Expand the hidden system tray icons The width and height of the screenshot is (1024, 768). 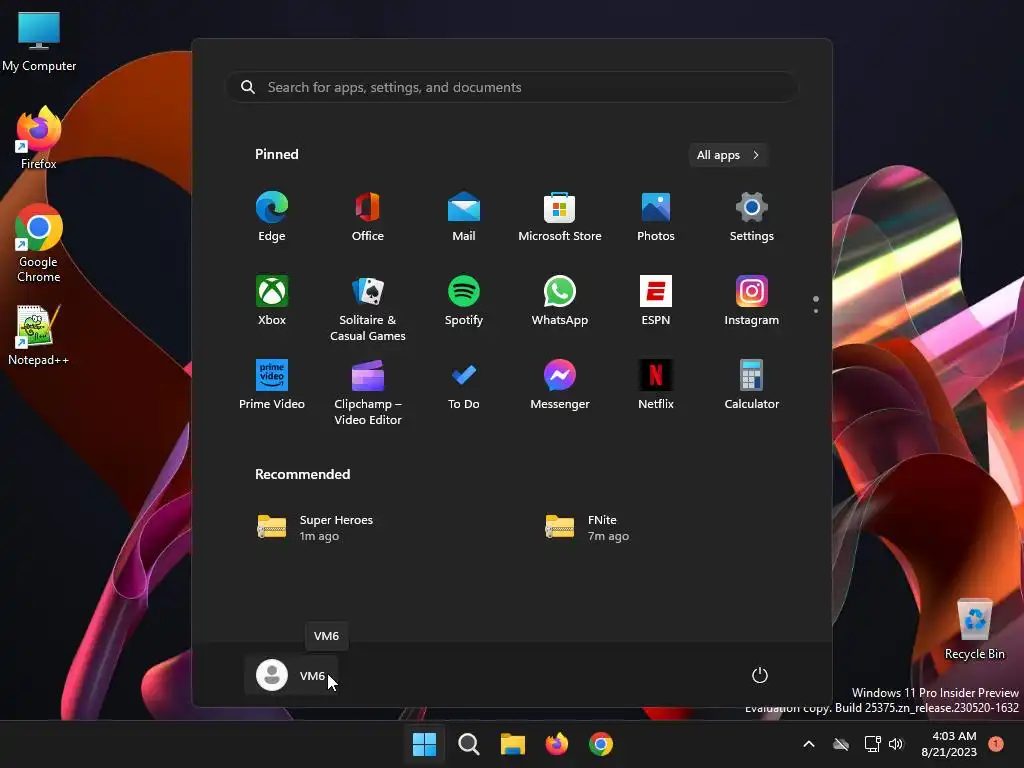click(x=808, y=744)
